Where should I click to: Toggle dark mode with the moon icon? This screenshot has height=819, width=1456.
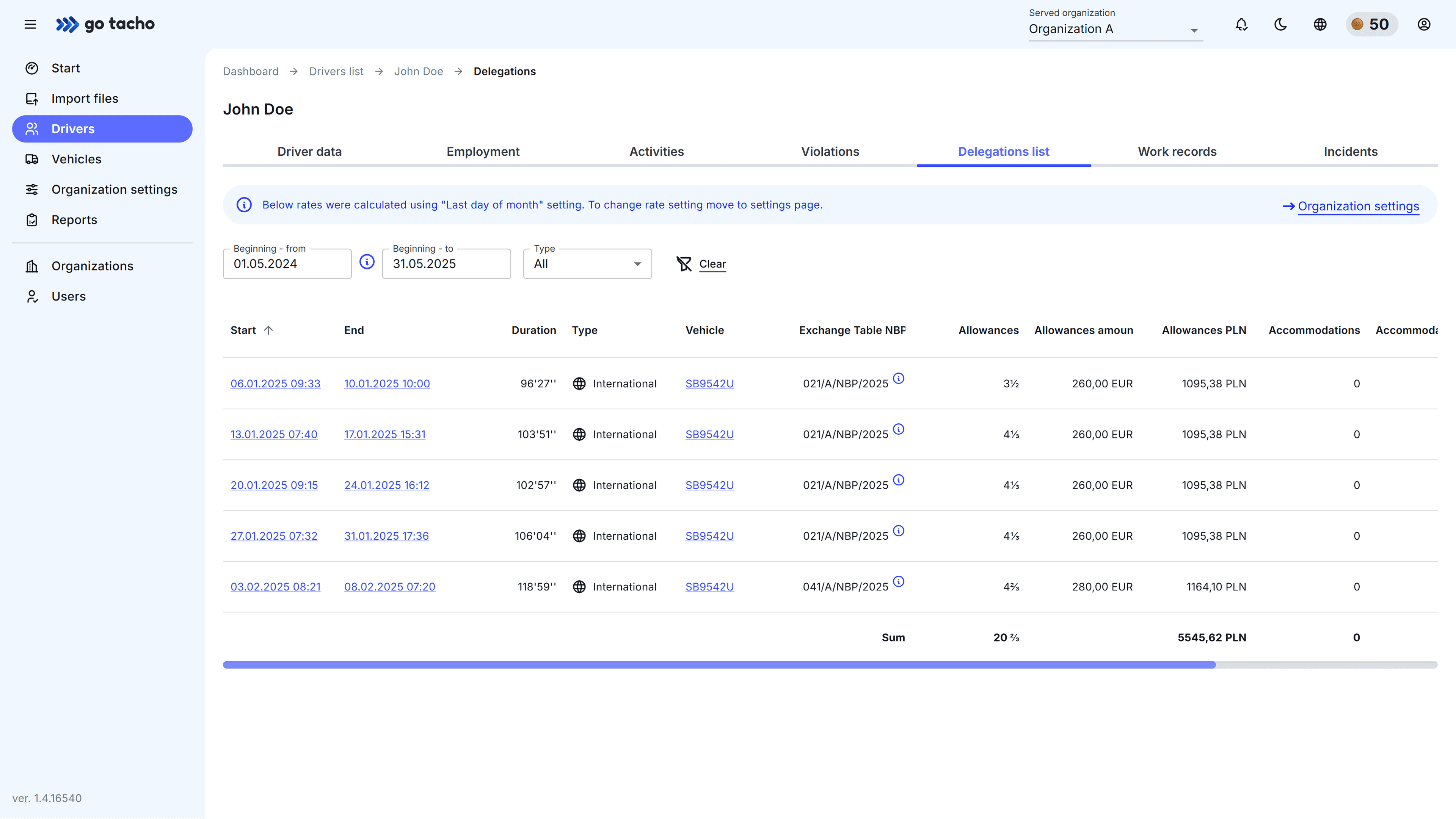[x=1280, y=24]
